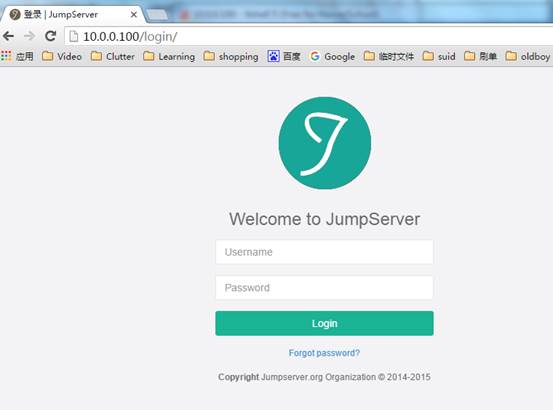
Task: Click the Welcome to JumpServer heading
Action: [x=324, y=219]
